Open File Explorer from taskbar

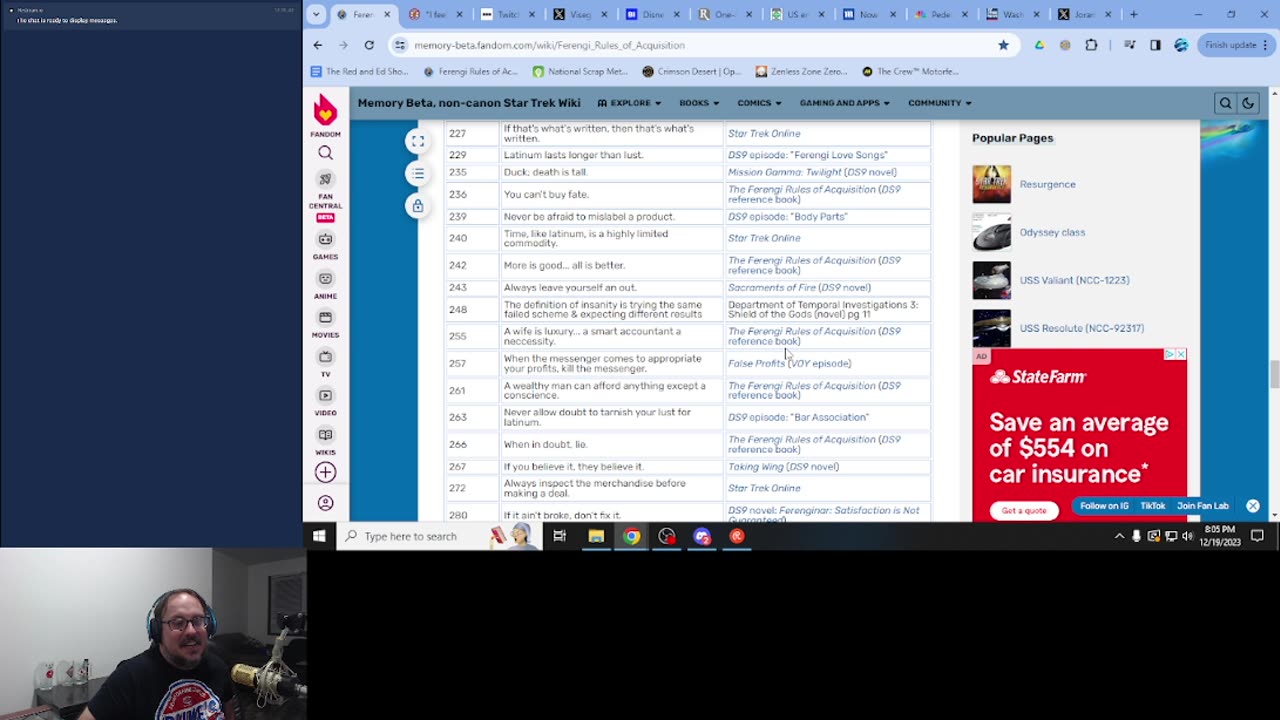(596, 536)
